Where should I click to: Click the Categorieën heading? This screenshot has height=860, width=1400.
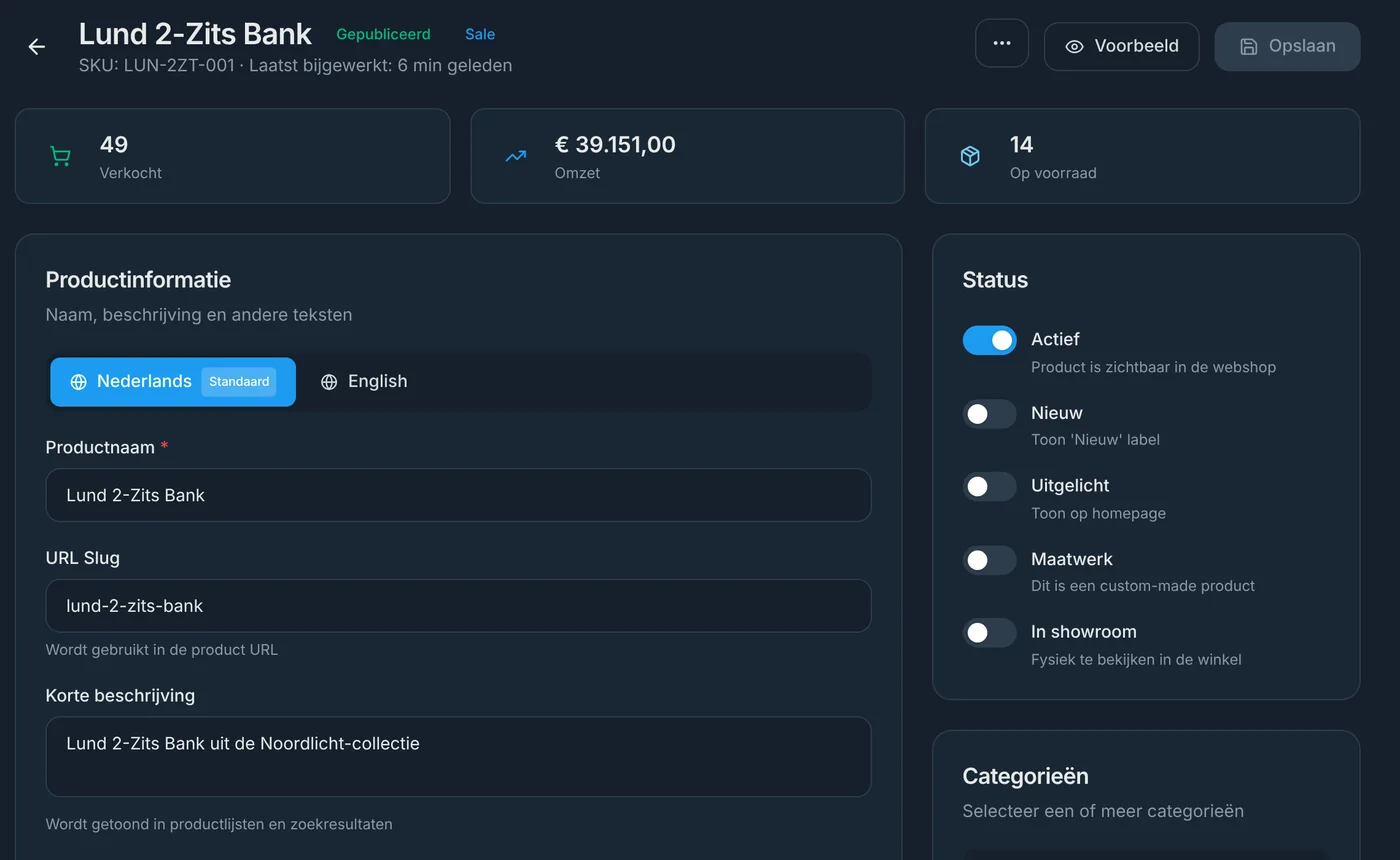(1025, 776)
